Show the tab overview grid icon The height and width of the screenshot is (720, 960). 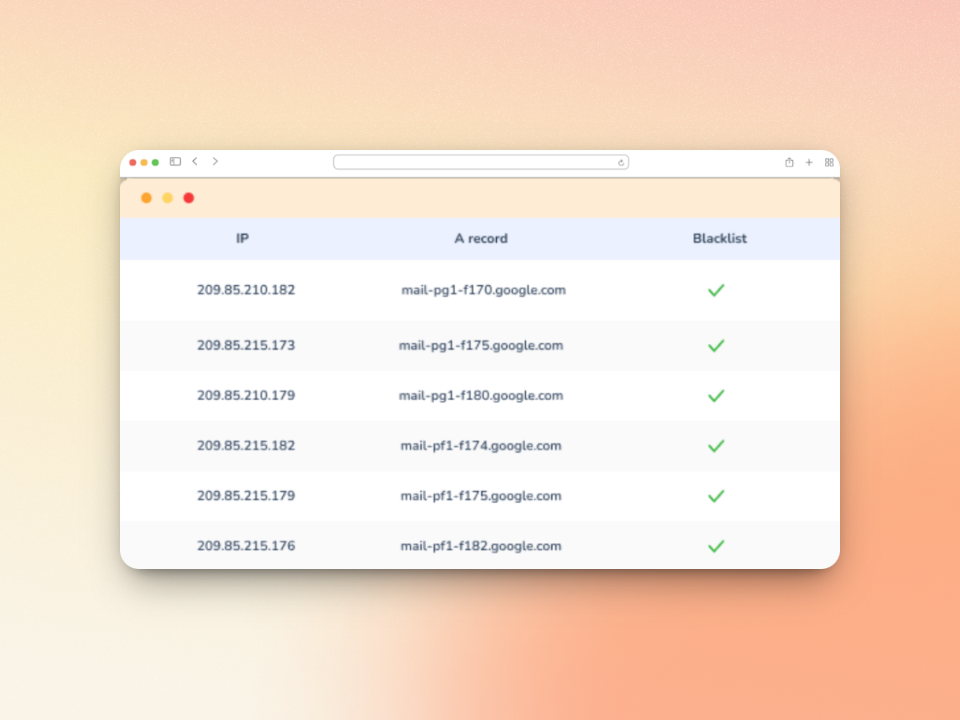829,162
